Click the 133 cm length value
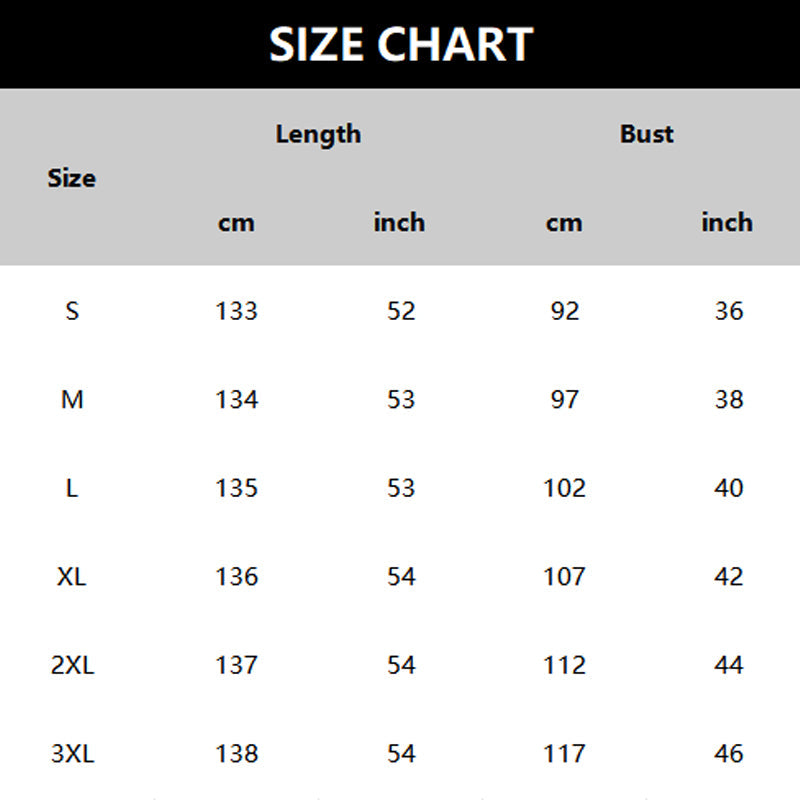 236,311
